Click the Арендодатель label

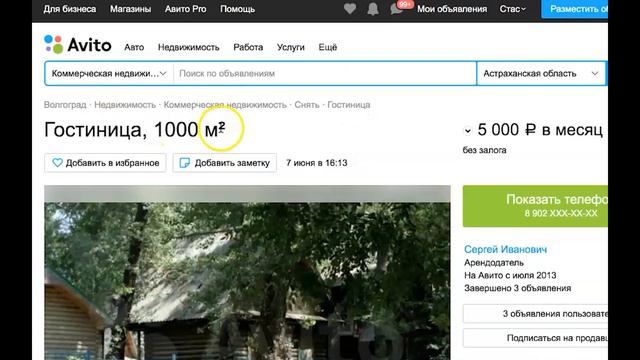tap(494, 262)
